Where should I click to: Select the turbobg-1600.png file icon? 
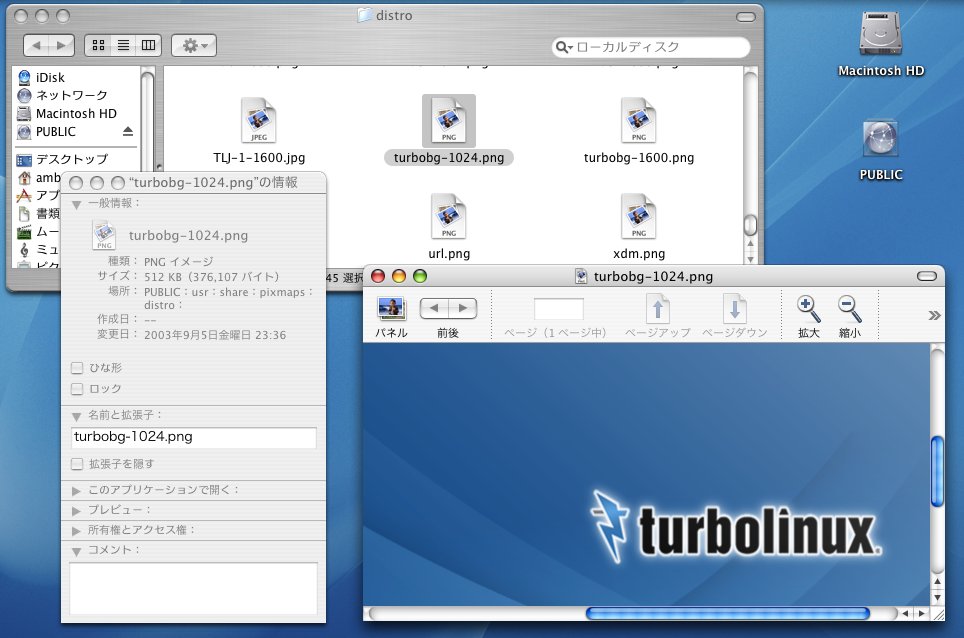639,120
